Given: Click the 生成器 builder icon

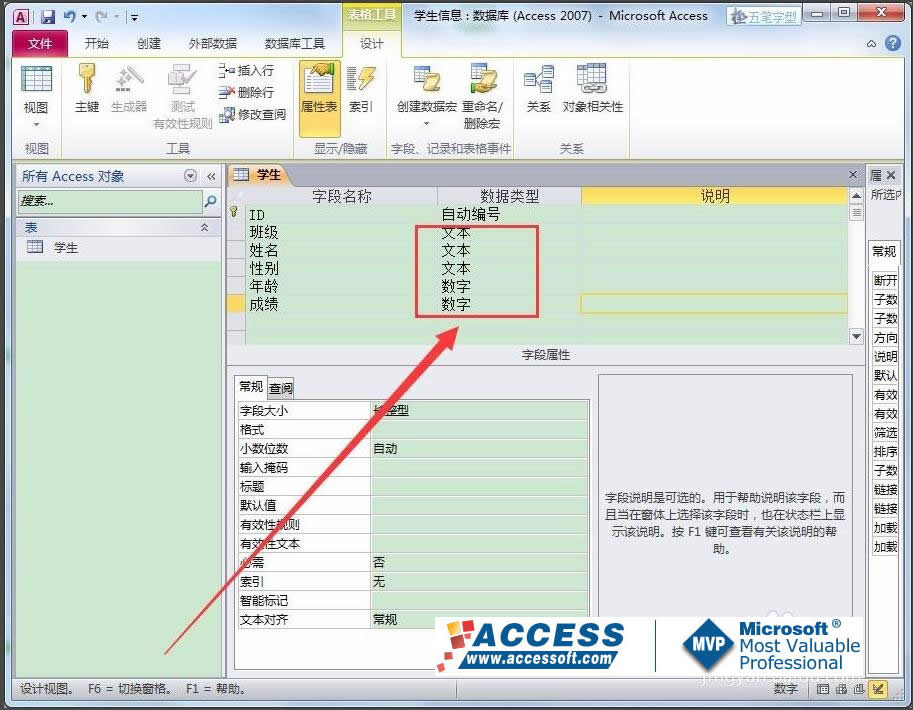Looking at the screenshot, I should click(x=129, y=89).
